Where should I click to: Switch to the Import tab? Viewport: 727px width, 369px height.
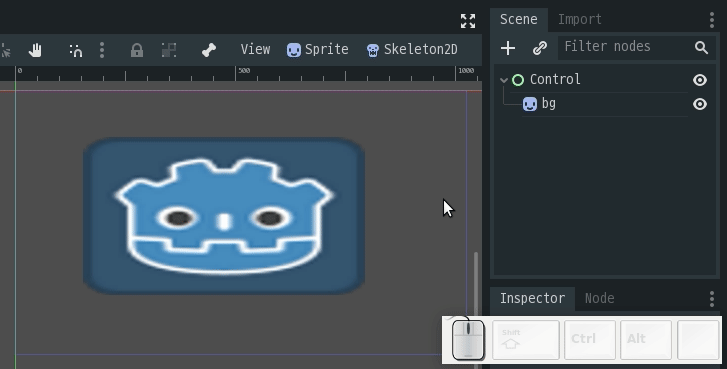[580, 19]
